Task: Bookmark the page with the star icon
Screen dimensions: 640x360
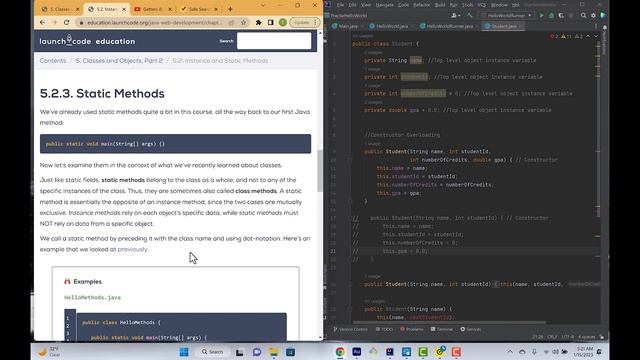Action: [x=244, y=22]
